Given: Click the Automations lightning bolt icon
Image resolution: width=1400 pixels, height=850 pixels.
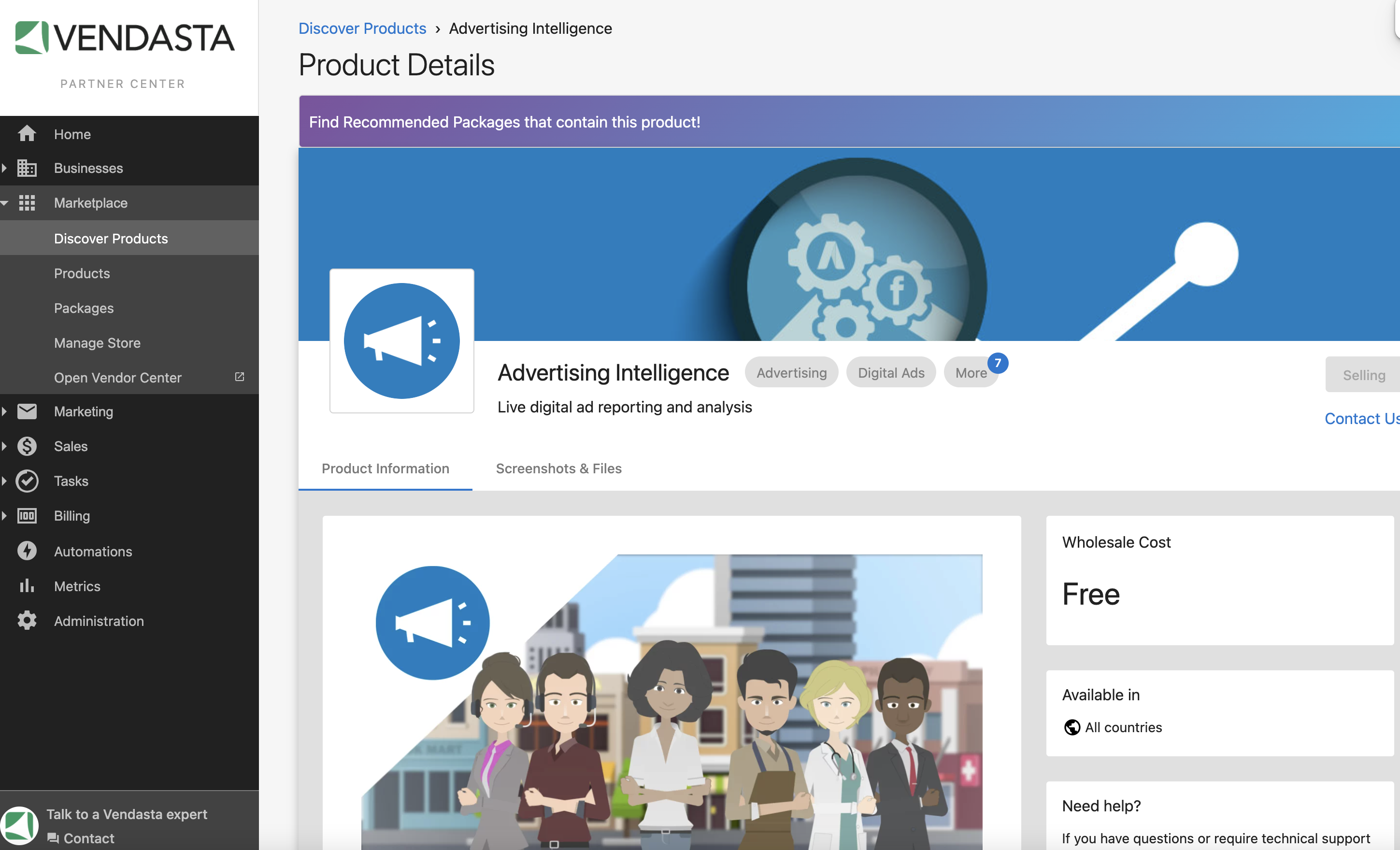Looking at the screenshot, I should [27, 551].
